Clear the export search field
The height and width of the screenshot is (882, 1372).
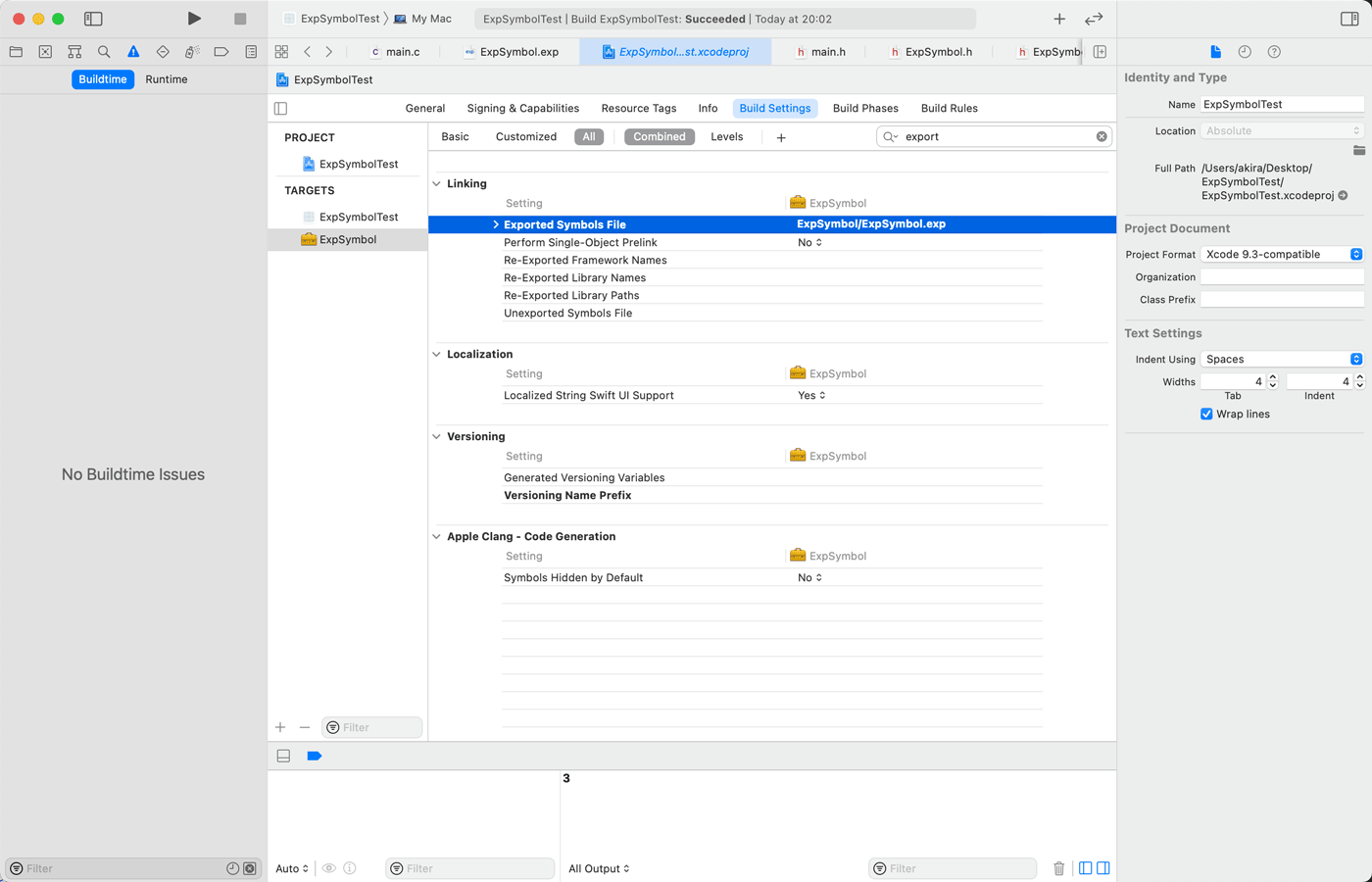tap(1102, 137)
